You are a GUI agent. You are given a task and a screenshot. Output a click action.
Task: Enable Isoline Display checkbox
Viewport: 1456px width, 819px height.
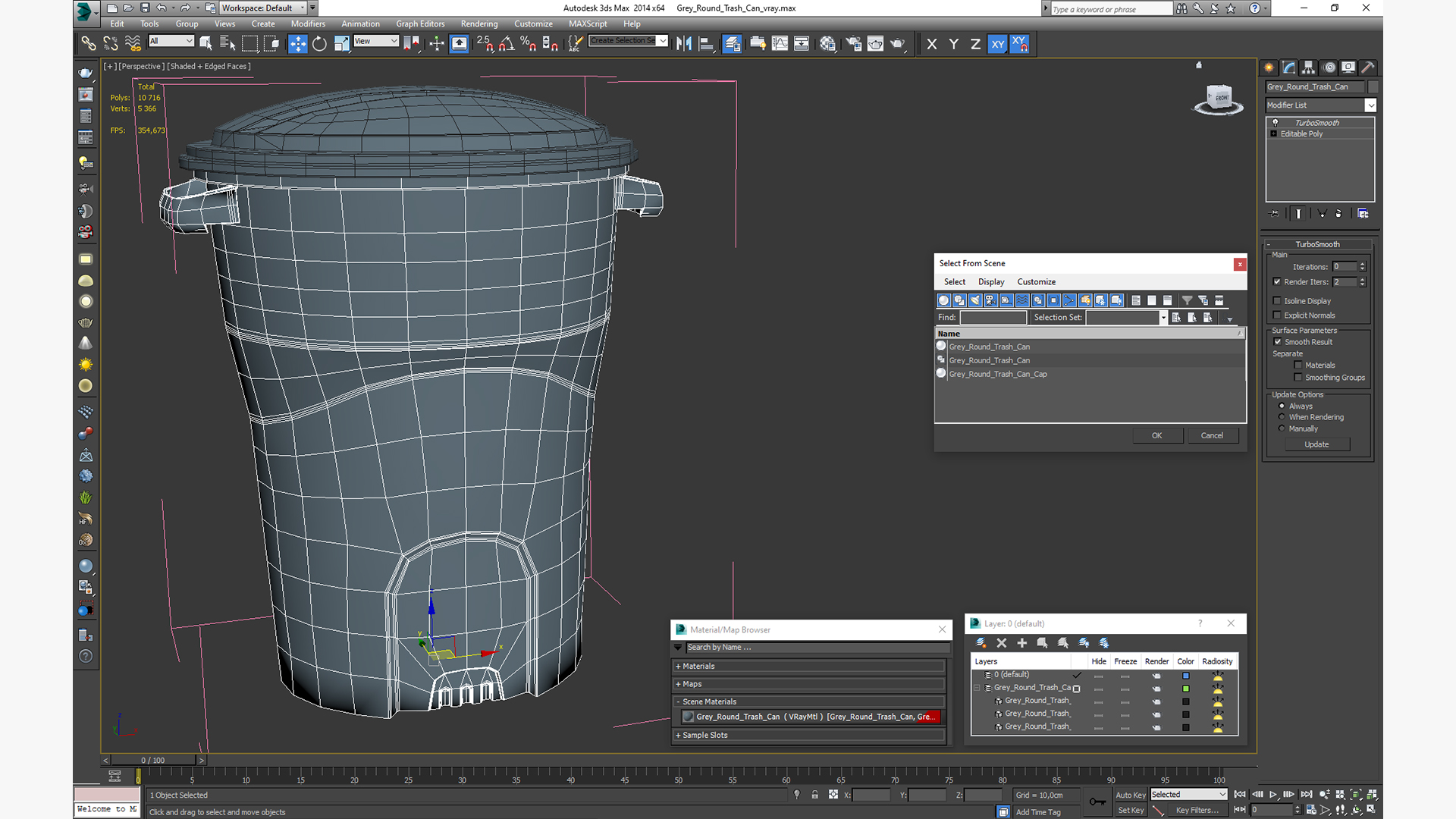tap(1277, 301)
